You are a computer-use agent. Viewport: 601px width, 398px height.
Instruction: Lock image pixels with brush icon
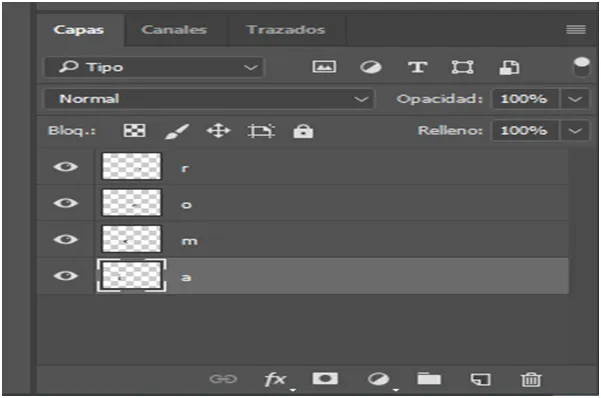177,132
